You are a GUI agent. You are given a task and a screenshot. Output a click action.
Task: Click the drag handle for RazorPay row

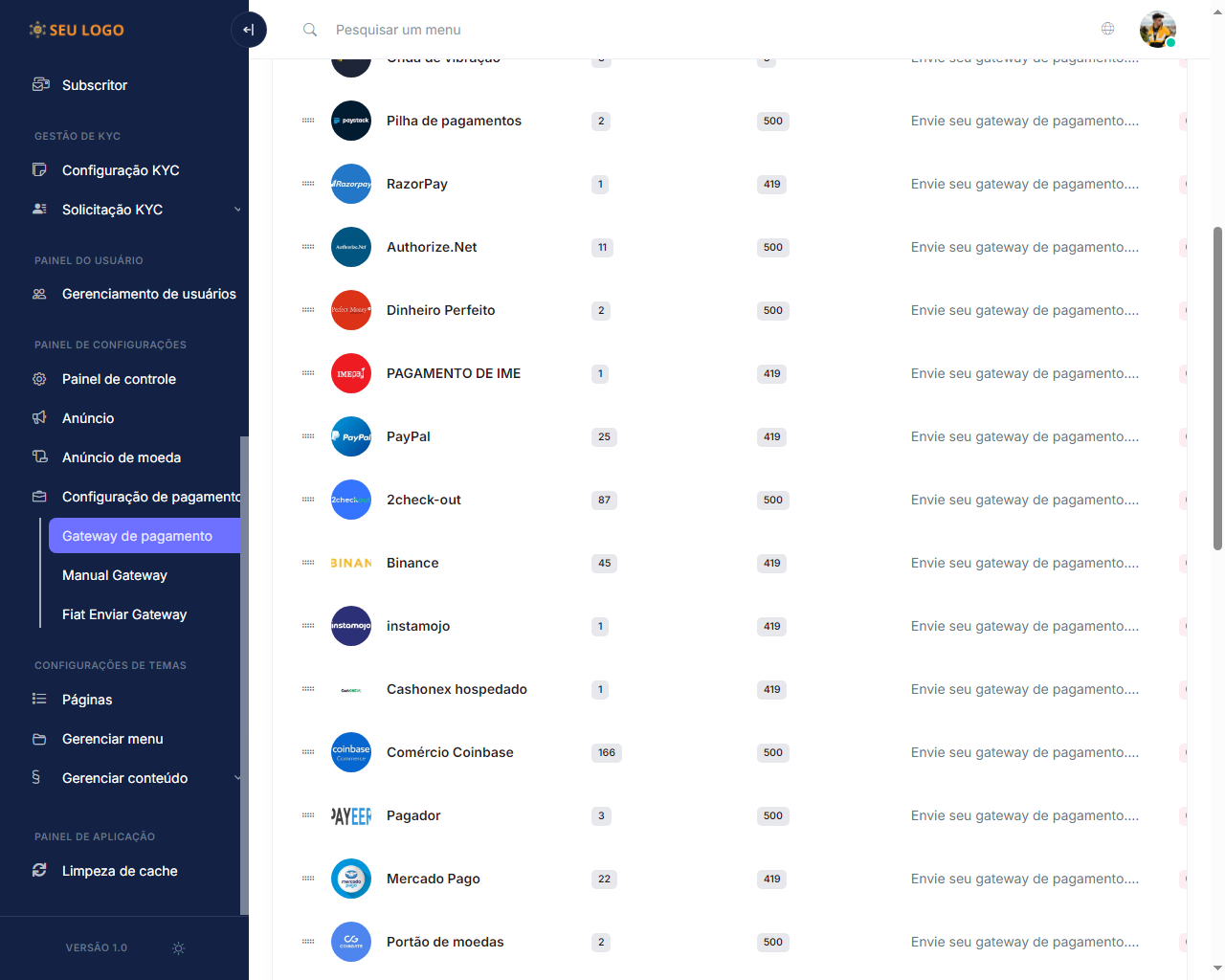click(308, 184)
